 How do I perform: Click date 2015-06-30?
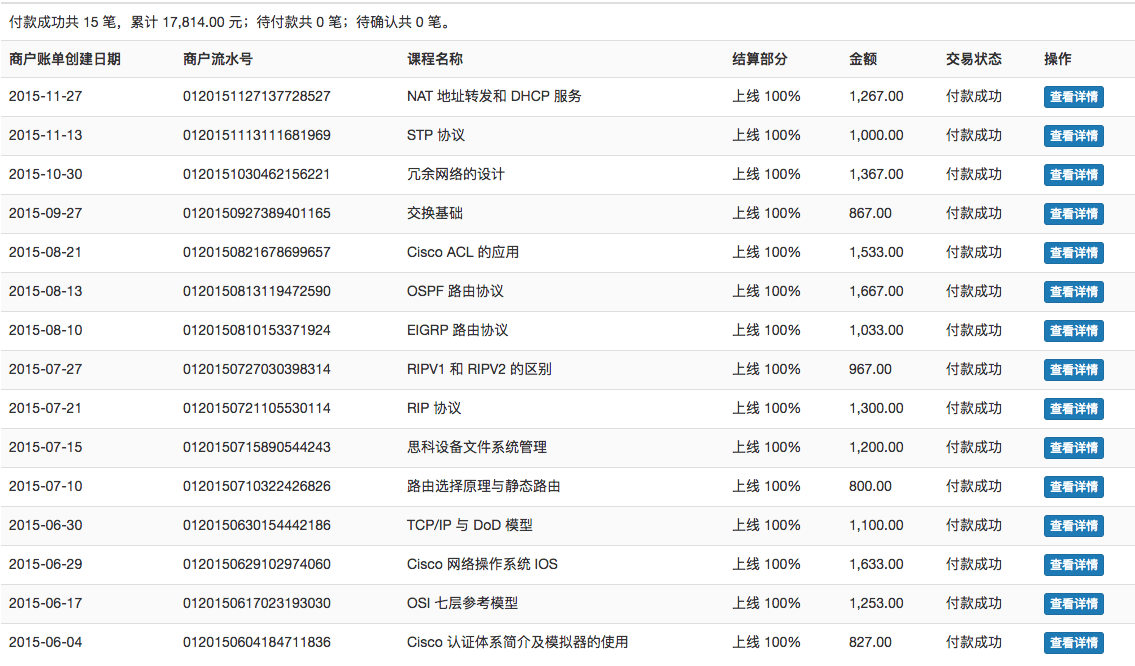pyautogui.click(x=46, y=526)
